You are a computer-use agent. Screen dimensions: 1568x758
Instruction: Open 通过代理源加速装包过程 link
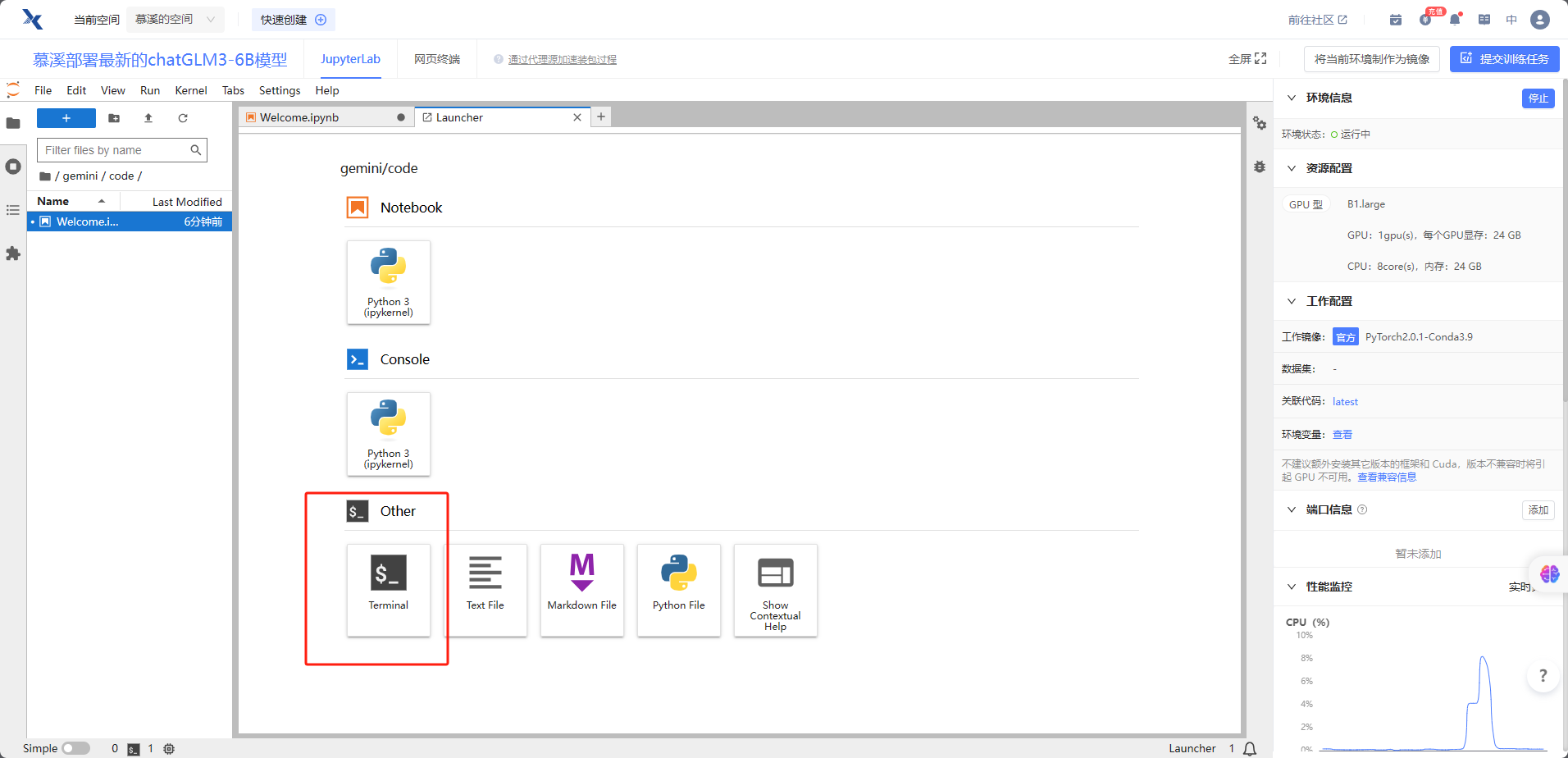click(x=563, y=59)
